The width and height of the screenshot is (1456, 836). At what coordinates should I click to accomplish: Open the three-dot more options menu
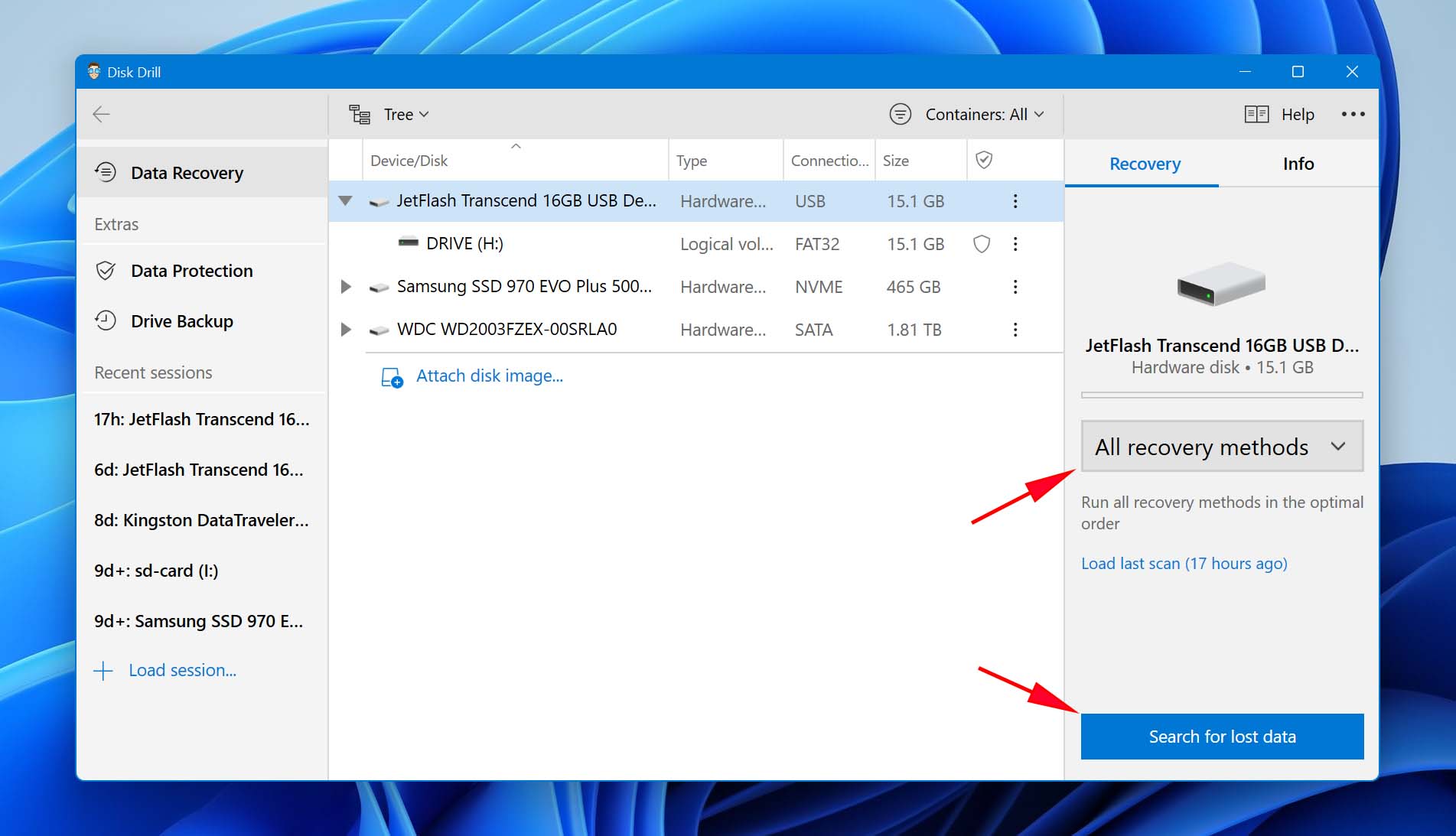1353,114
